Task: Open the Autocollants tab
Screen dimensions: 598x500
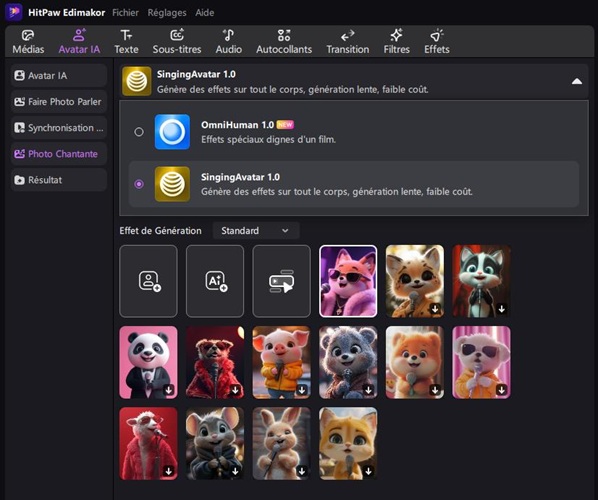Action: coord(284,42)
